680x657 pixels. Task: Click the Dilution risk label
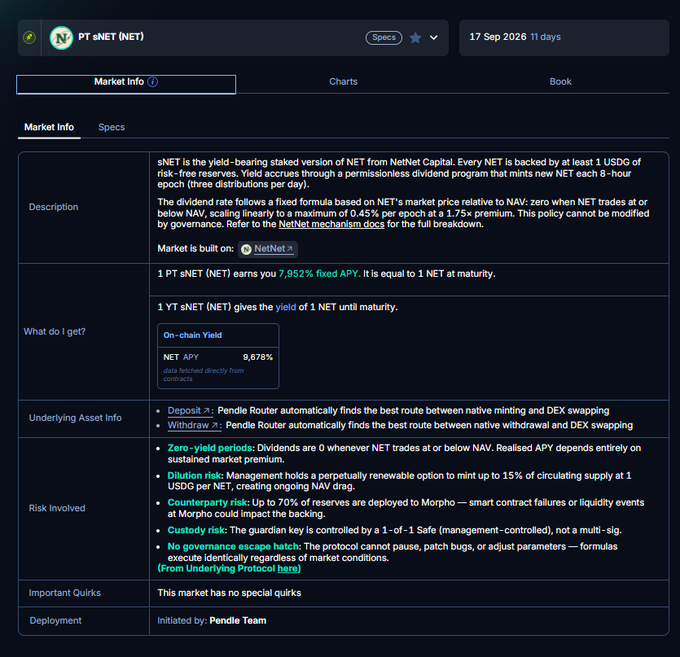click(194, 476)
